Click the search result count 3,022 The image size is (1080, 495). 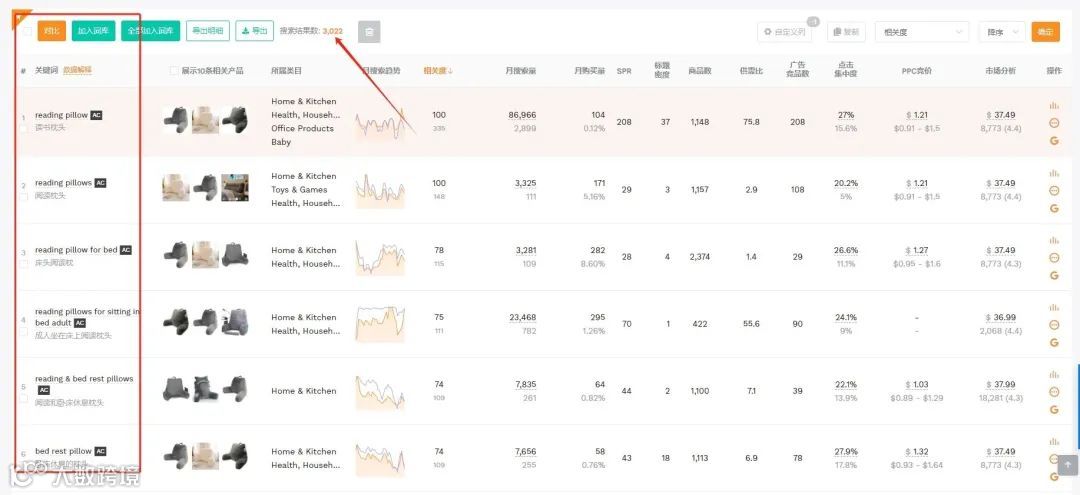tap(333, 31)
